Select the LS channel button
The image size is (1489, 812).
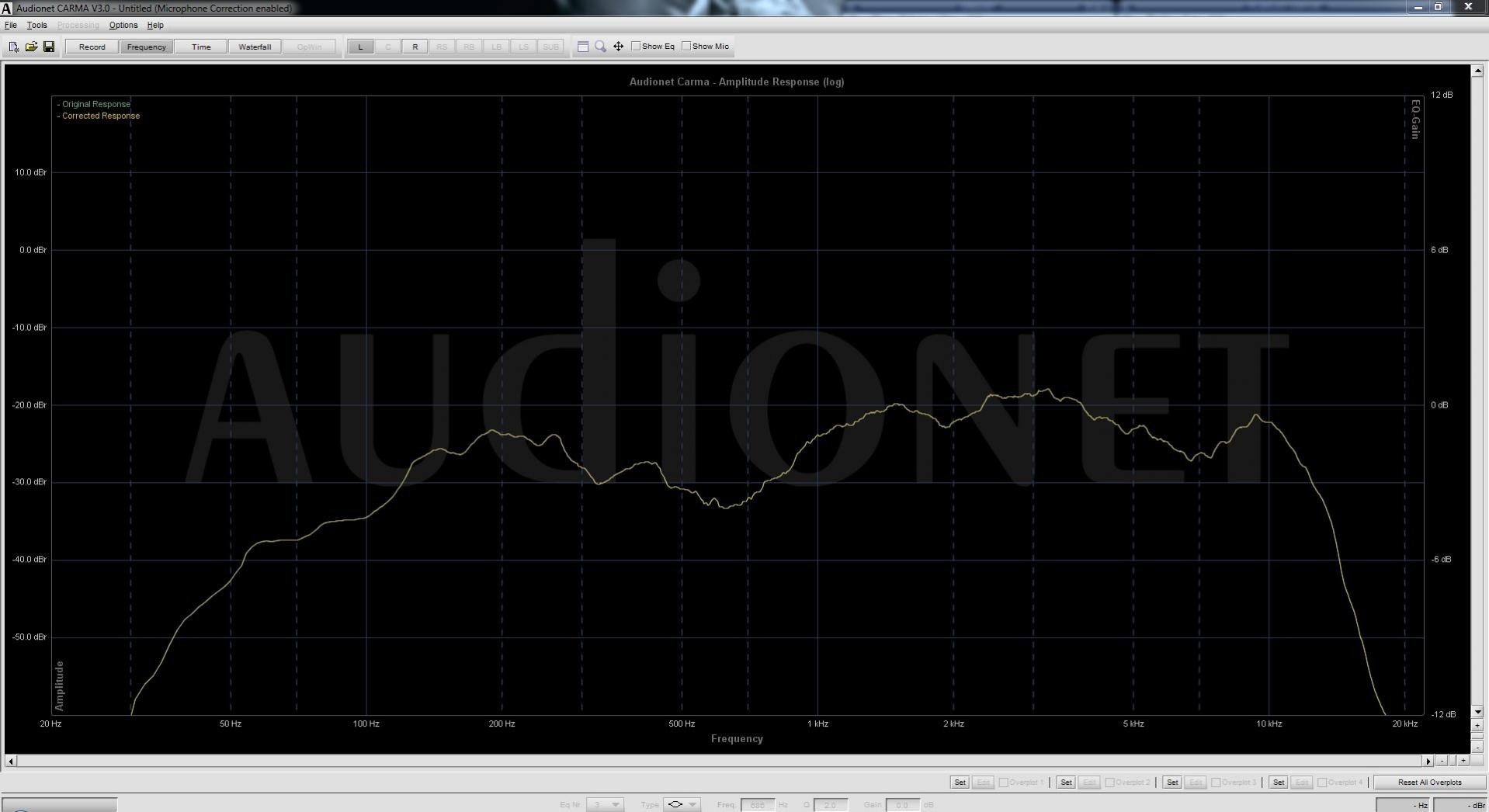(x=523, y=47)
